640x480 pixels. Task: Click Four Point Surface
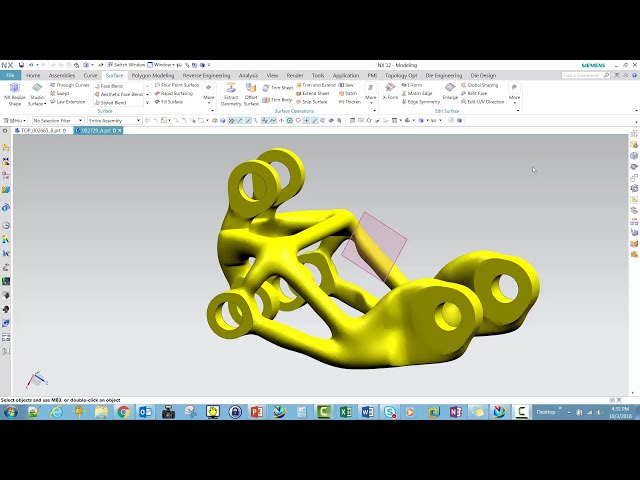[x=177, y=85]
